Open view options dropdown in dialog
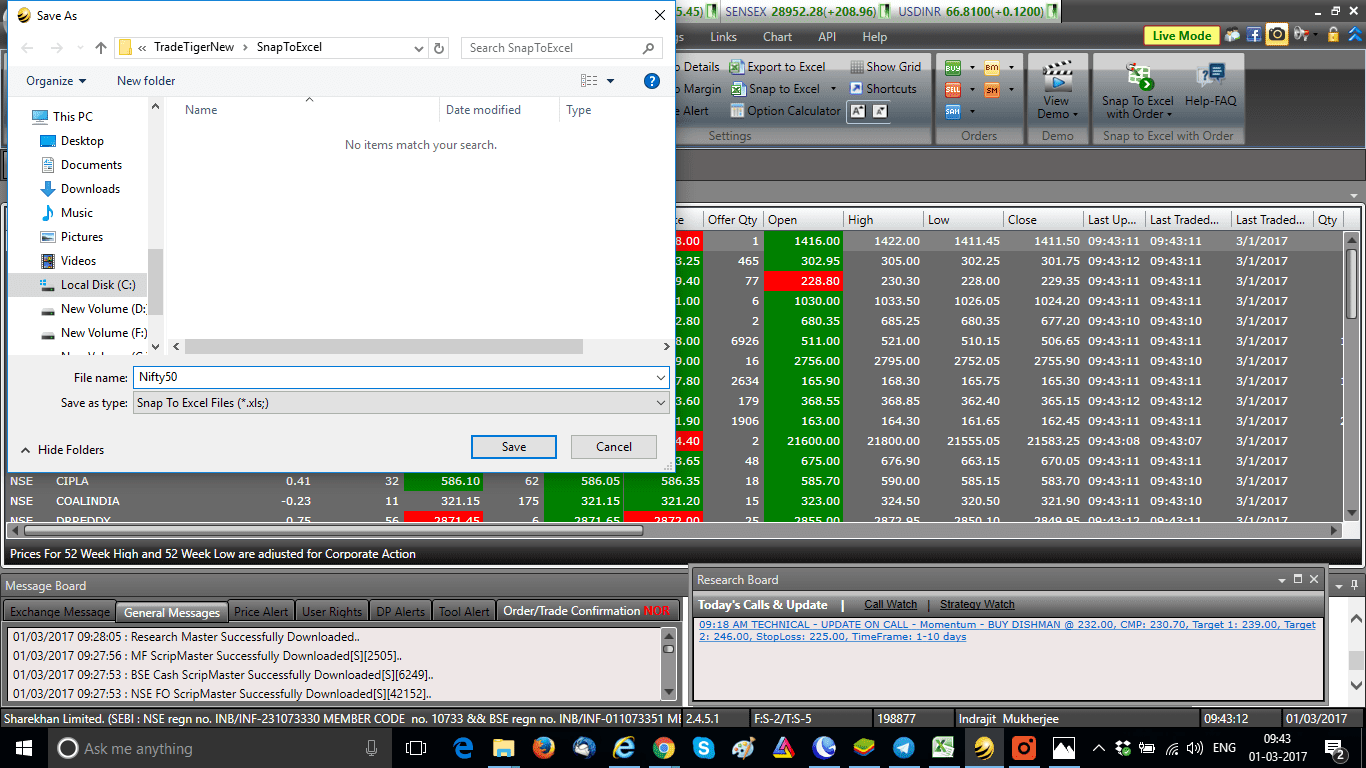 [x=611, y=81]
